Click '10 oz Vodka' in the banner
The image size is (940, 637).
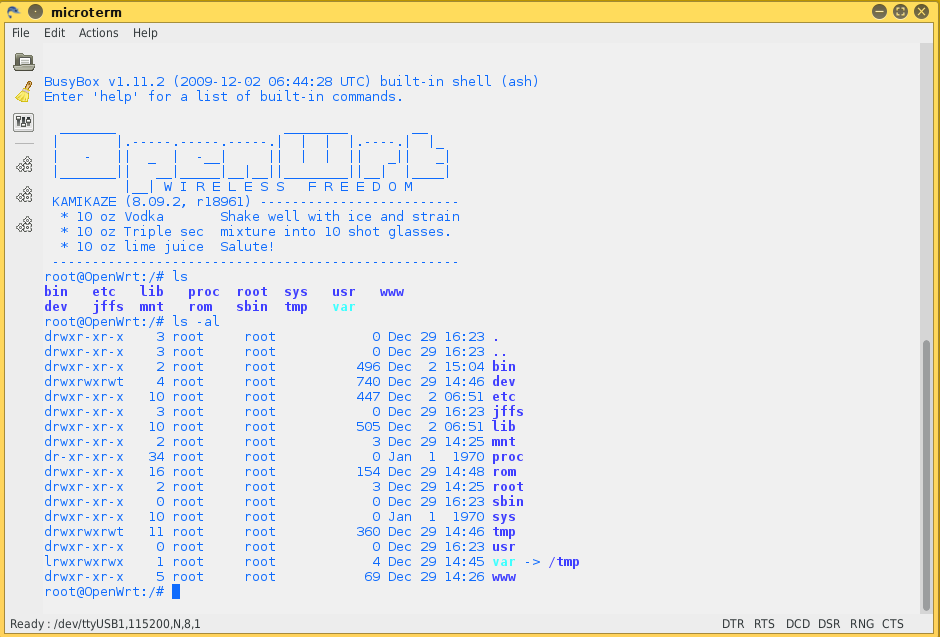coord(120,216)
